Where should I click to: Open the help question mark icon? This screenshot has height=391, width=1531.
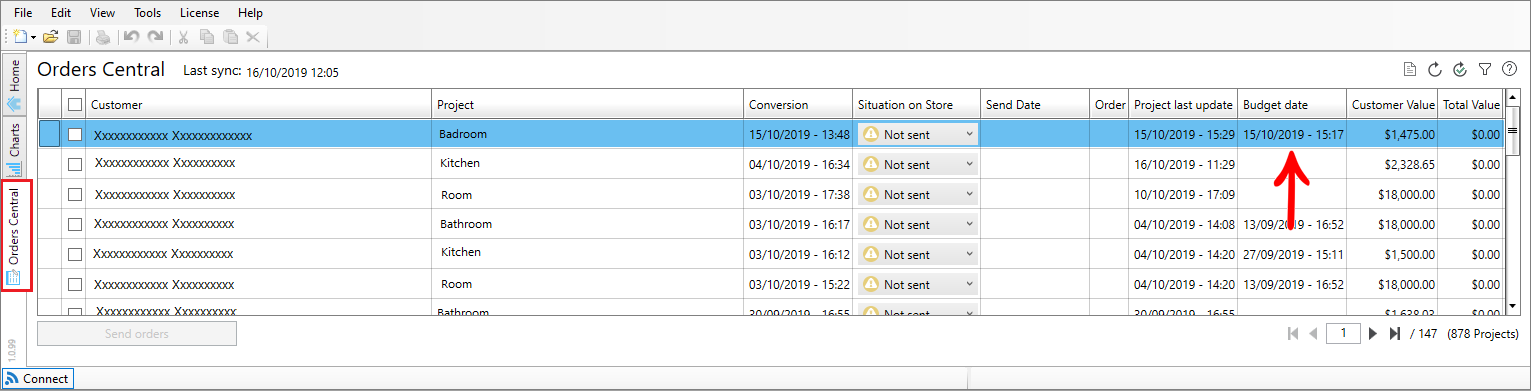click(1510, 69)
